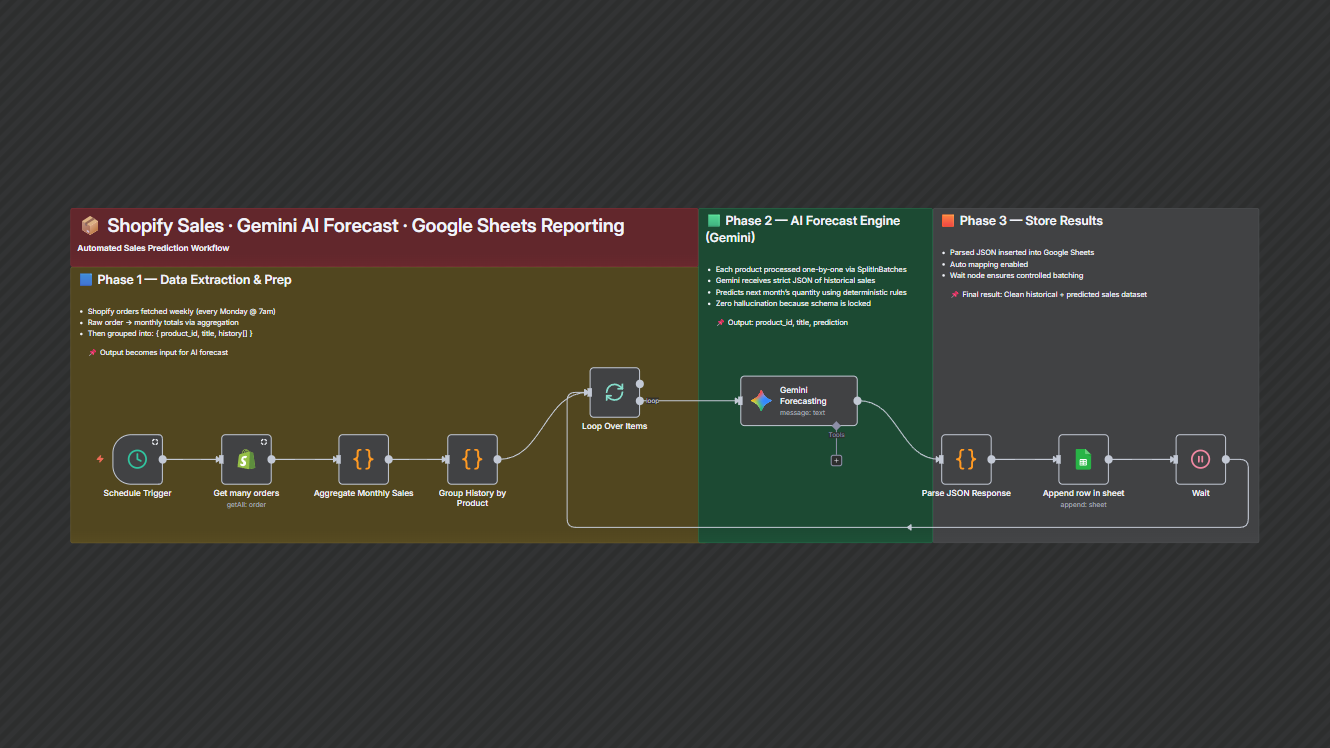Open the Schedule Trigger clock node
This screenshot has height=748, width=1330.
(x=136, y=460)
